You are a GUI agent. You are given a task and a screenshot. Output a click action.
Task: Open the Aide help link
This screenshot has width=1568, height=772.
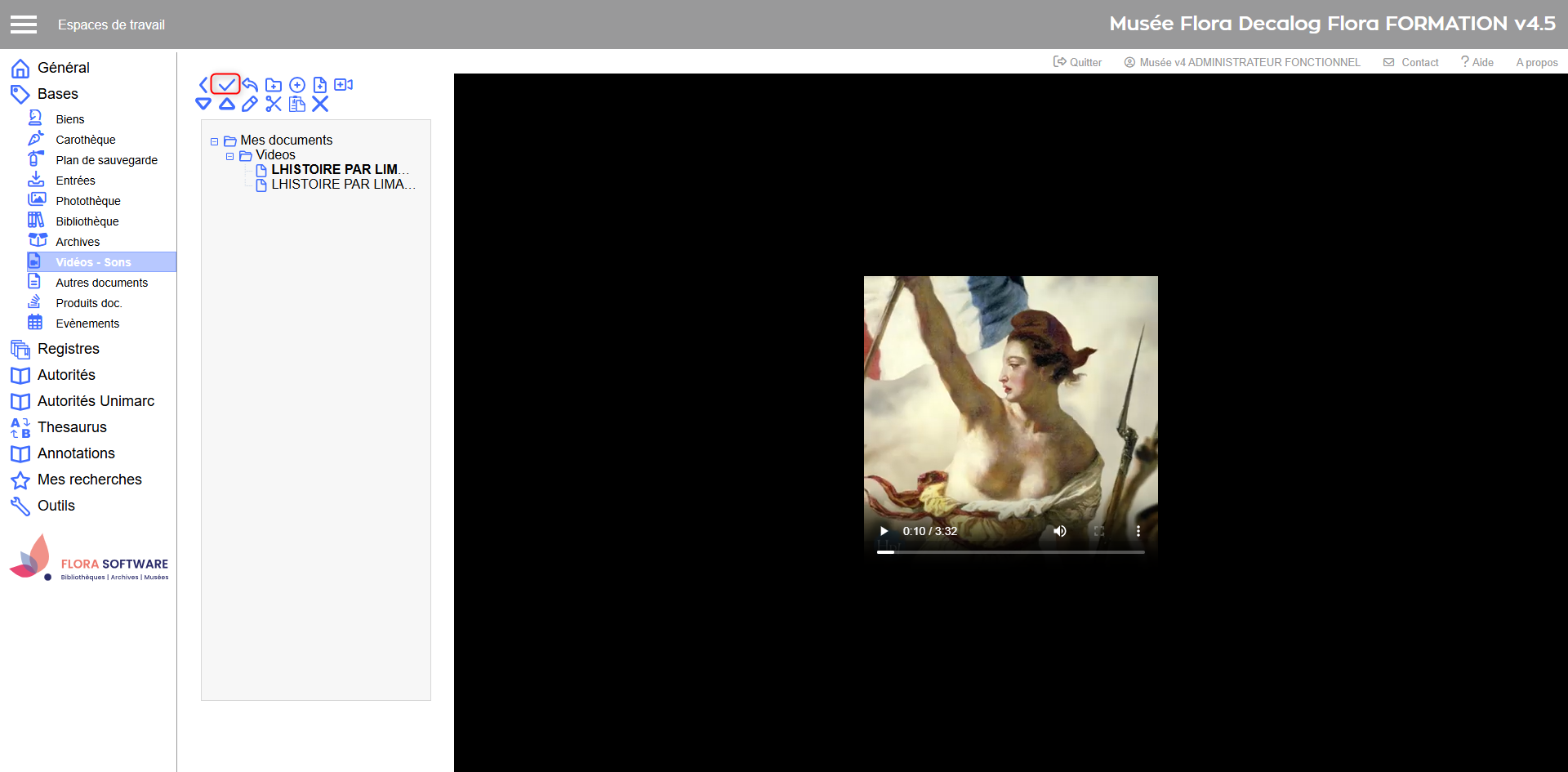coord(1477,62)
